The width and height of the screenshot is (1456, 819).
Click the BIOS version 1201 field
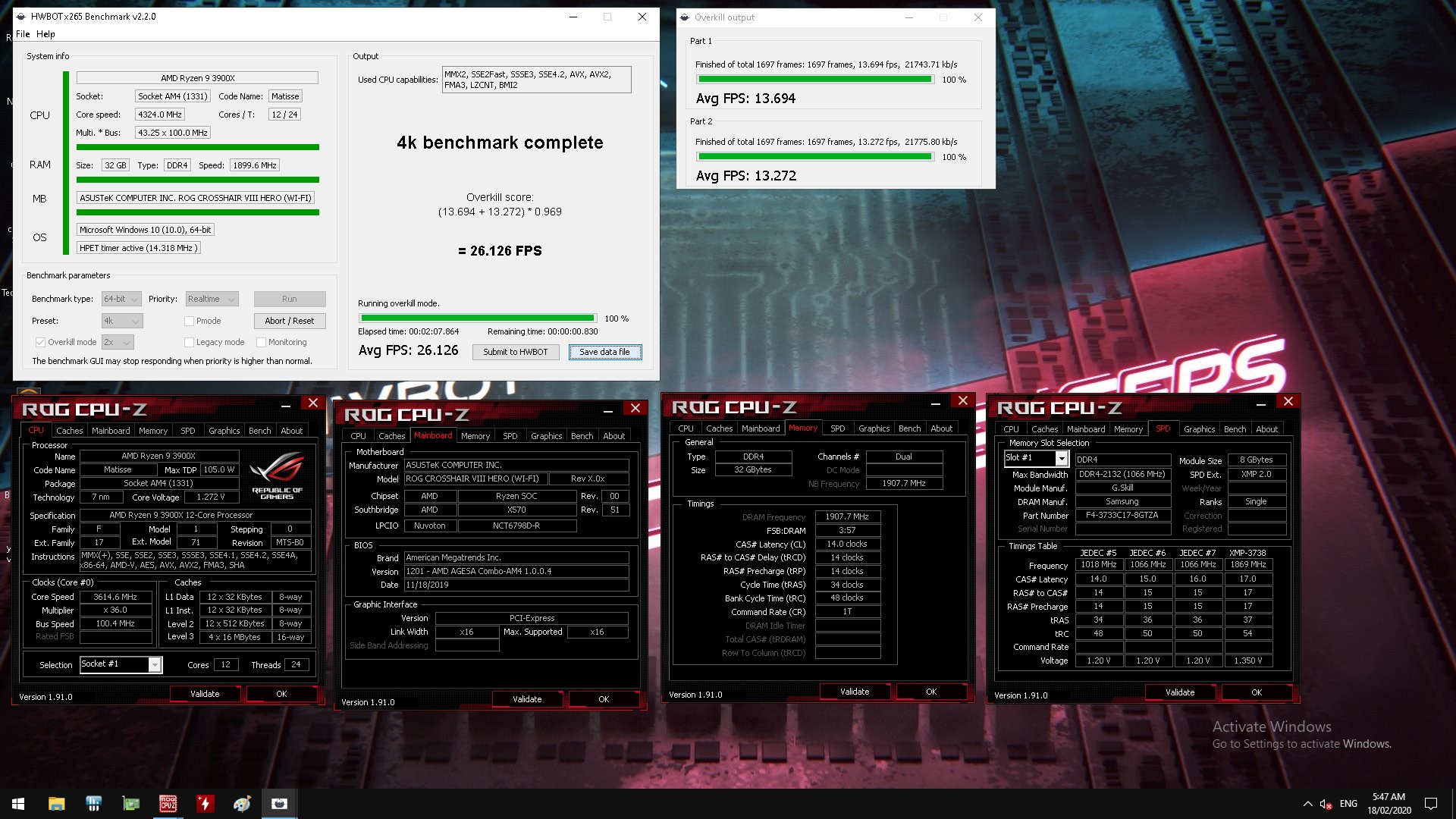pos(516,572)
